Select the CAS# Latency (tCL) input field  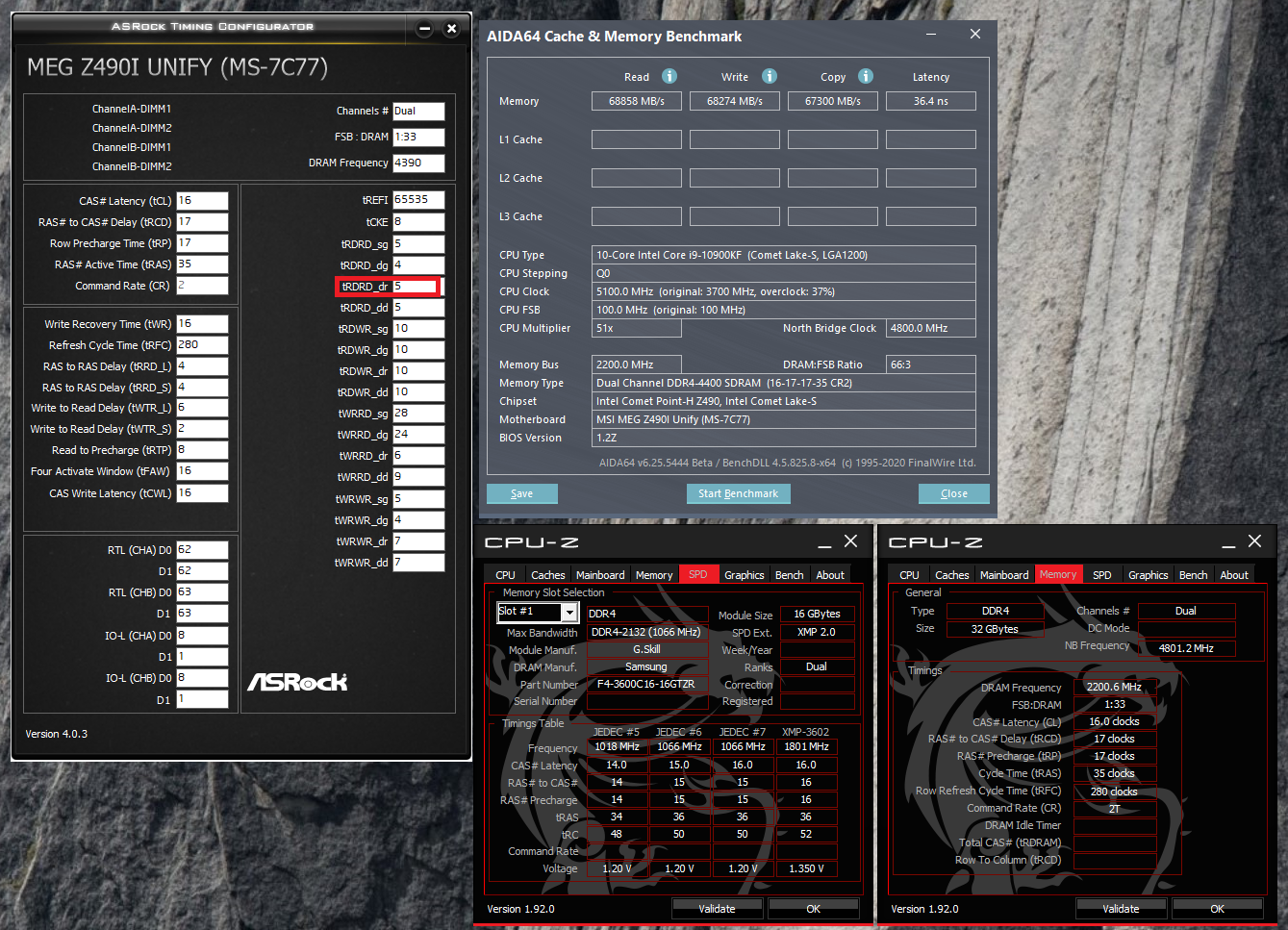[x=202, y=201]
